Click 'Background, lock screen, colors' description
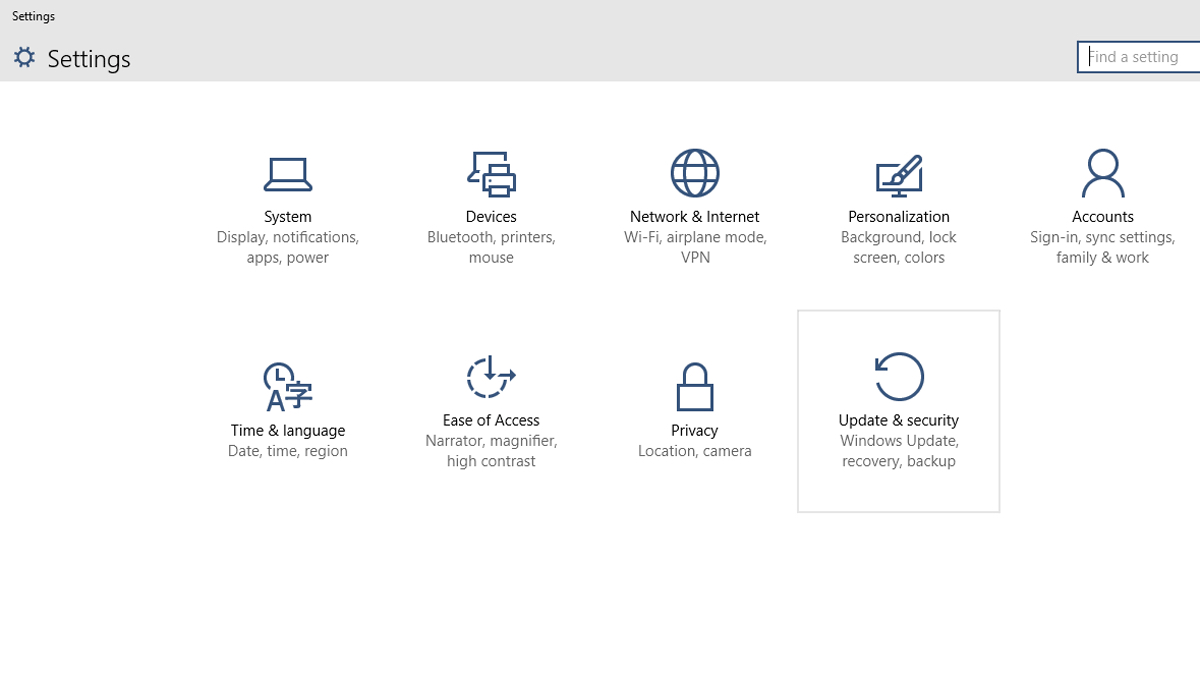 (x=899, y=247)
